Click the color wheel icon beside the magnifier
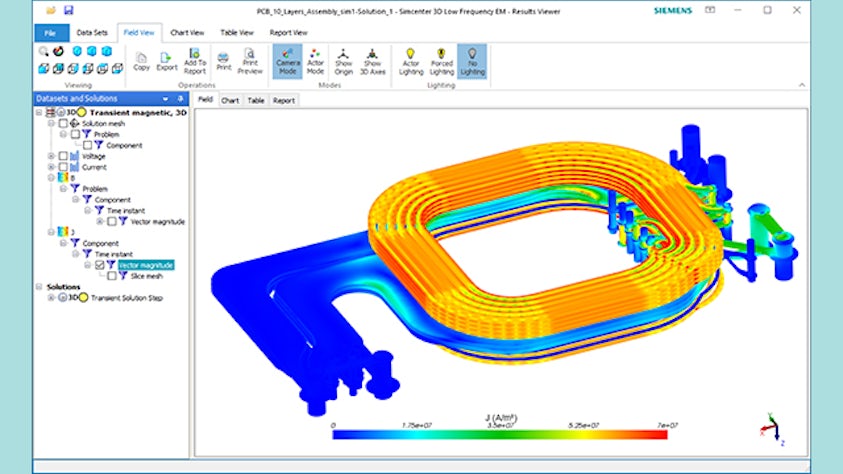This screenshot has width=843, height=474. coord(58,51)
